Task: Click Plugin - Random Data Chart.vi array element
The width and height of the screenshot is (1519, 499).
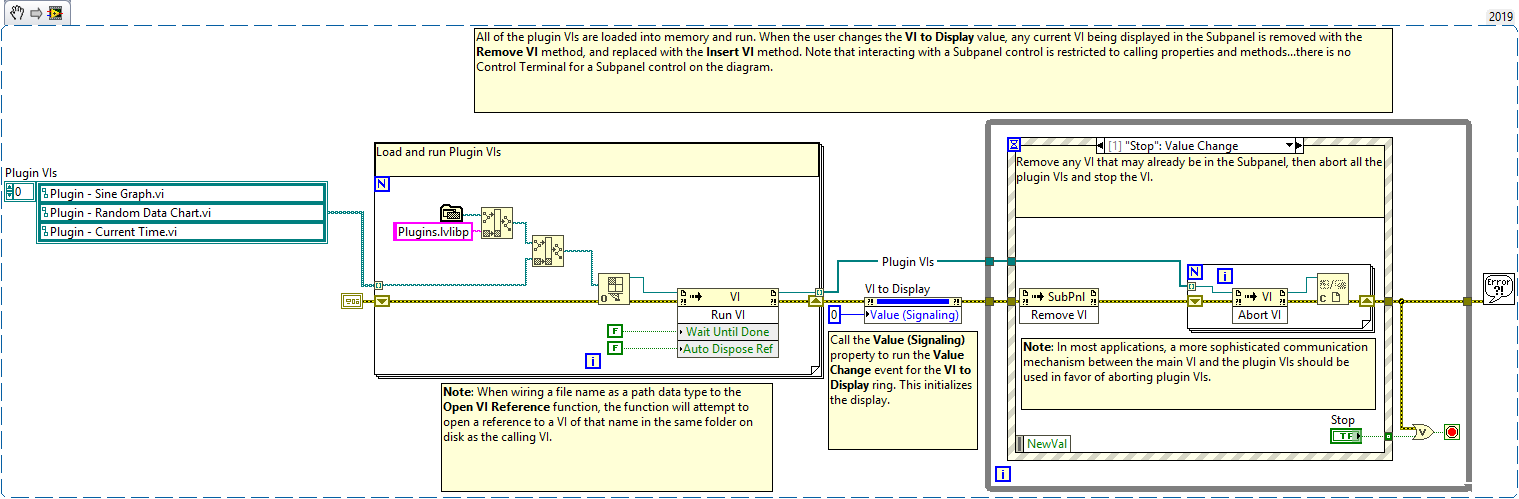Action: (181, 212)
